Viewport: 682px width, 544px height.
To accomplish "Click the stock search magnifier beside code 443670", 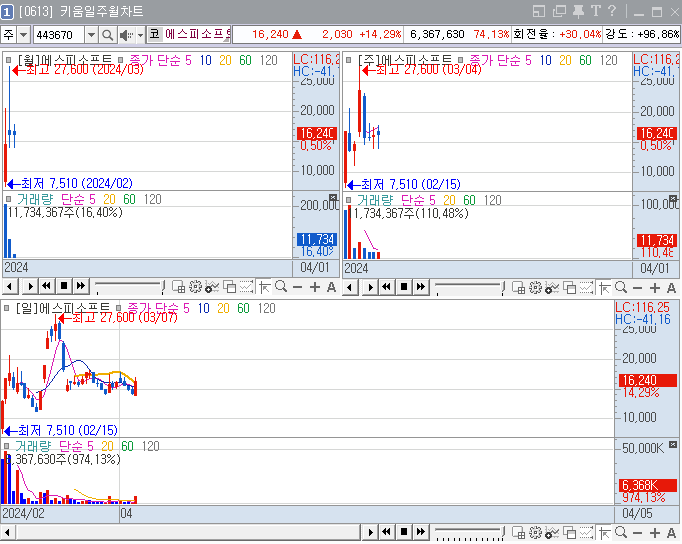I will coord(107,35).
